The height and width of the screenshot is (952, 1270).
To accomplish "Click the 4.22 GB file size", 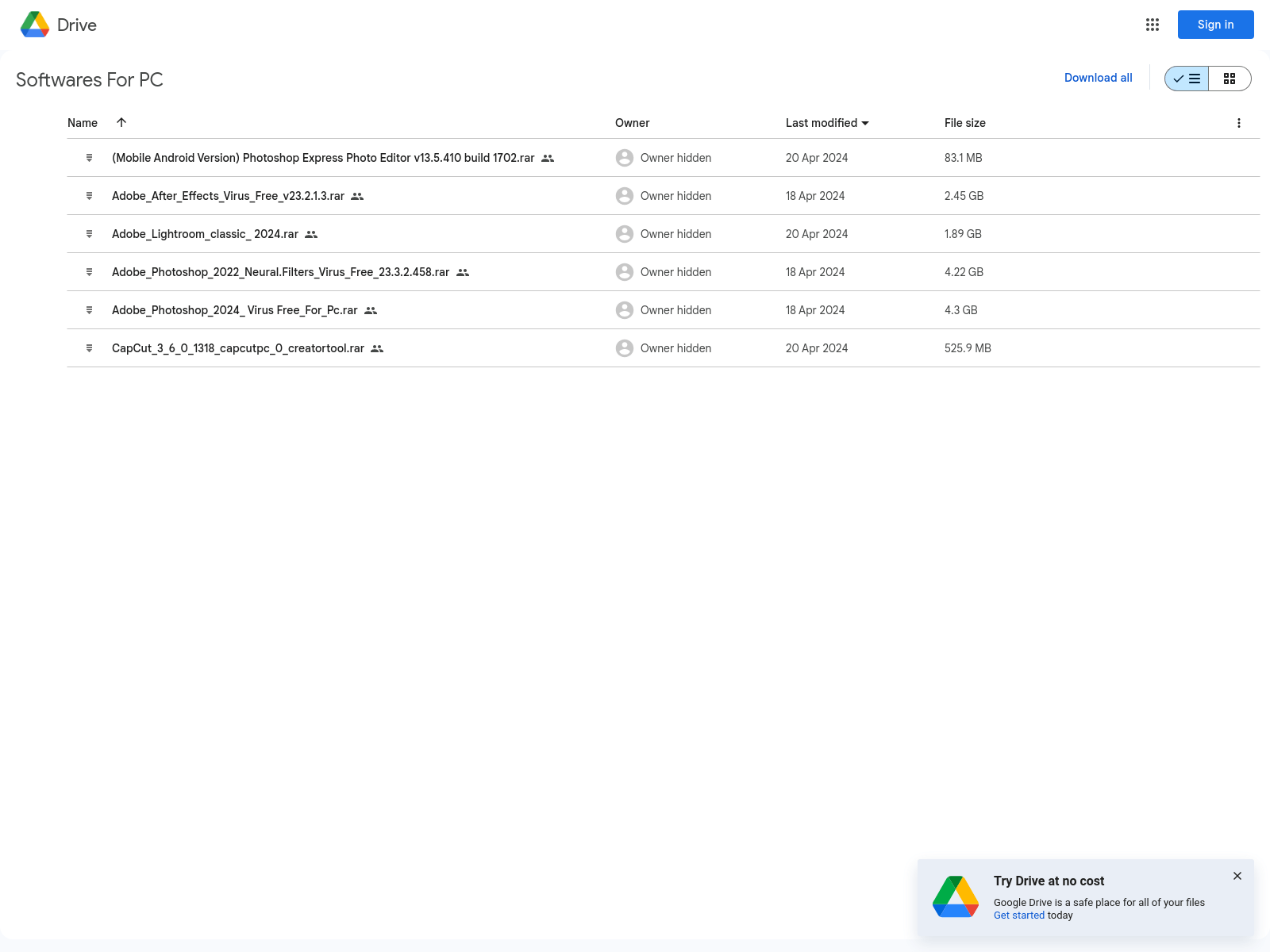I will pos(964,272).
